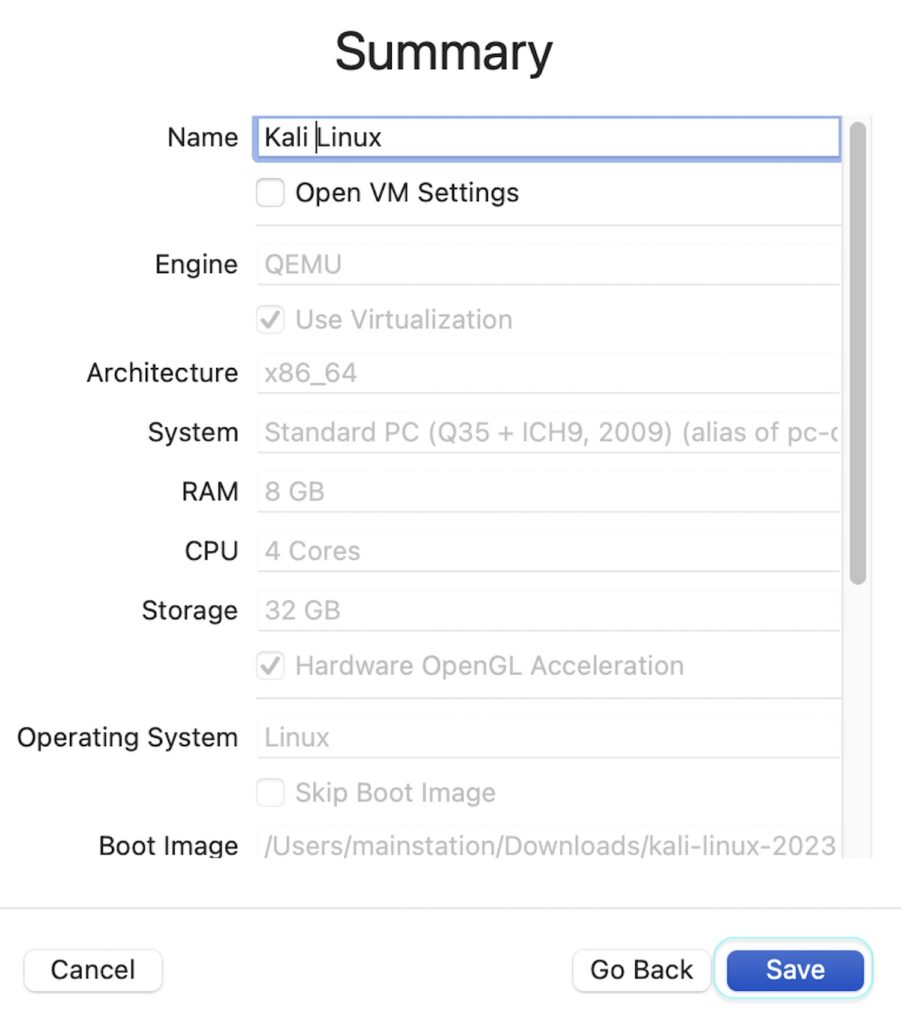
Task: Enable the Open VM Settings checkbox
Action: click(x=270, y=193)
